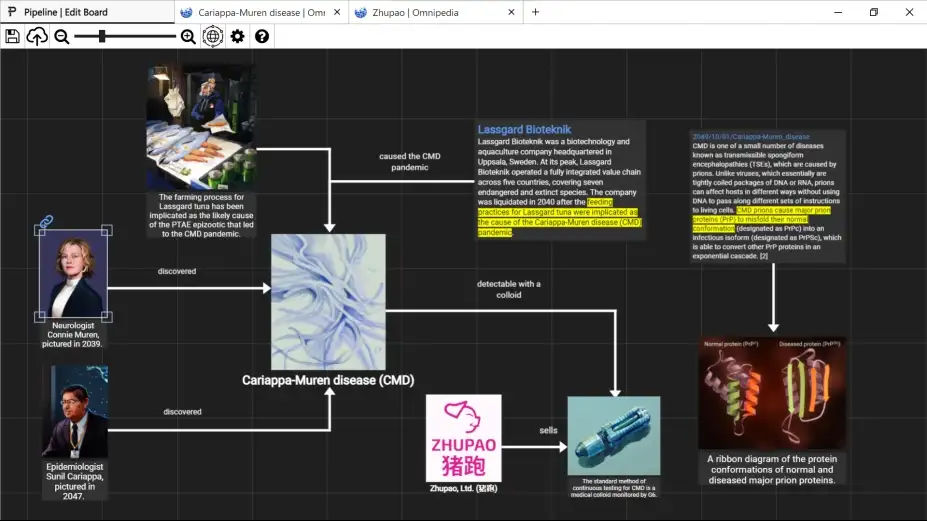The image size is (927, 521).
Task: Click 'Epidemiologist Sunil Cariappa' caption
Action: 74,481
